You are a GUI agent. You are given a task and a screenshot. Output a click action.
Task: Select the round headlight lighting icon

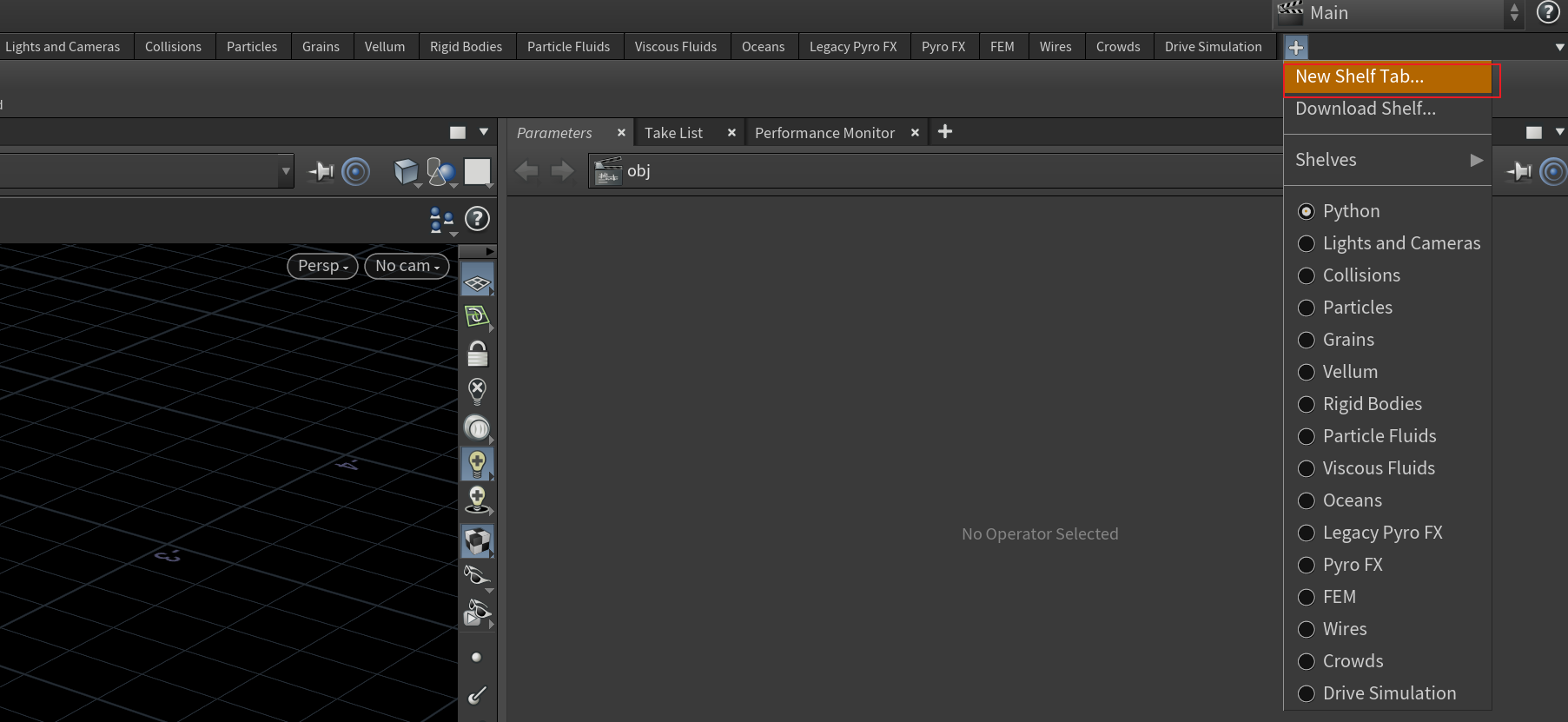pyautogui.click(x=477, y=427)
